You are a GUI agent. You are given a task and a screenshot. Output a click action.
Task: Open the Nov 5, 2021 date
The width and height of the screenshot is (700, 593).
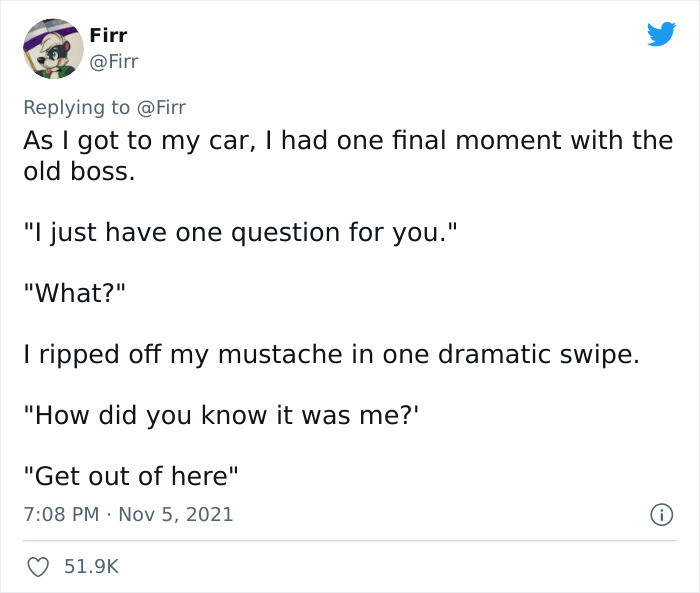(175, 514)
